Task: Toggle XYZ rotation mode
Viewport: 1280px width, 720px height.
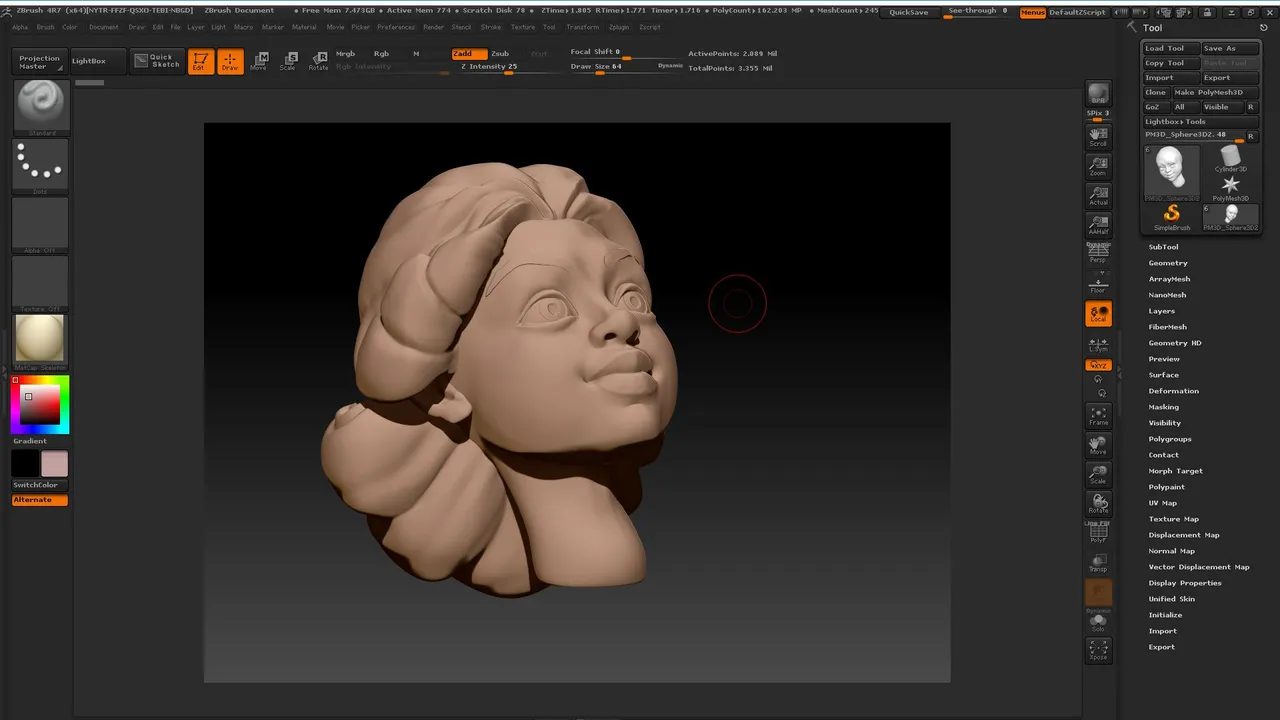Action: tap(1098, 366)
